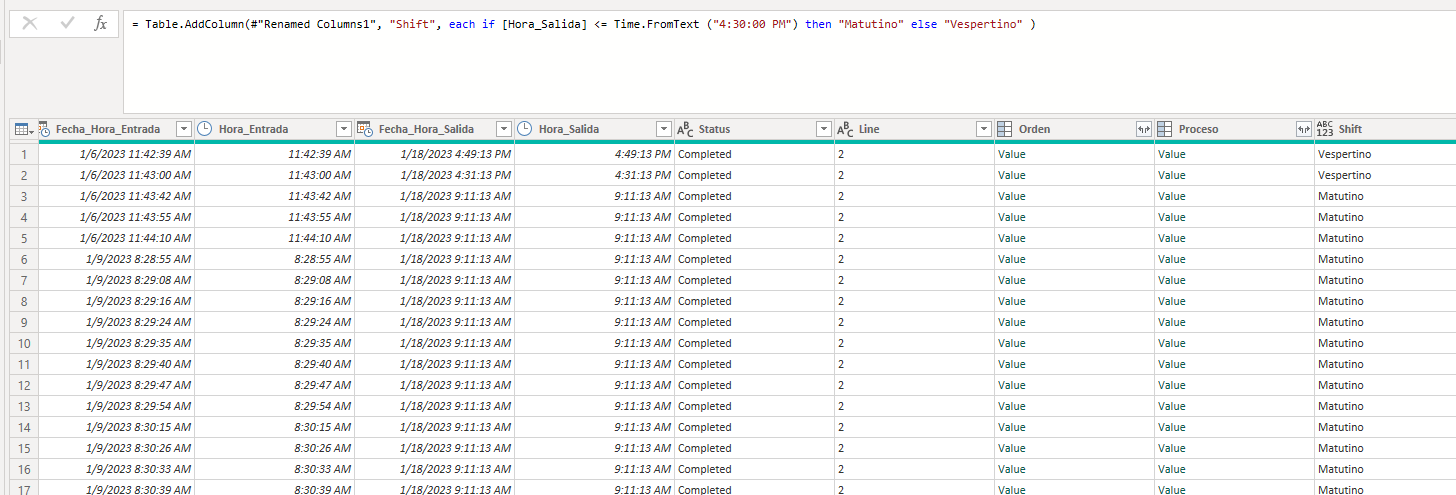
Task: Click cell 1/9/2023 8:29:54 AM
Action: tap(116, 406)
